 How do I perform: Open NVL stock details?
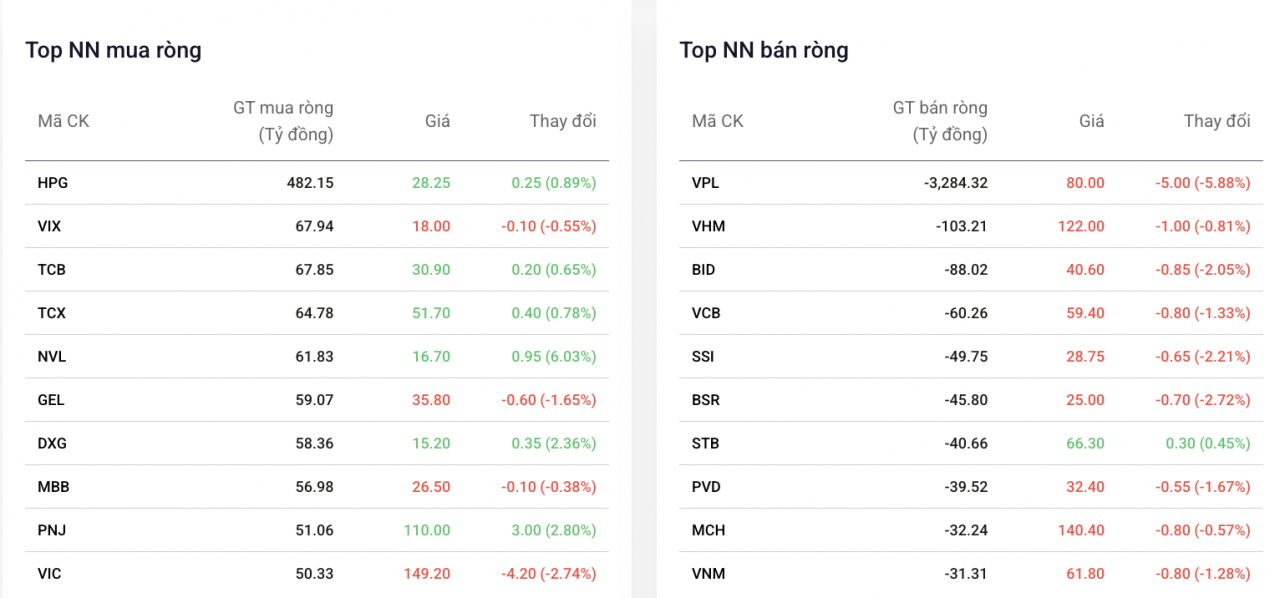tap(52, 357)
